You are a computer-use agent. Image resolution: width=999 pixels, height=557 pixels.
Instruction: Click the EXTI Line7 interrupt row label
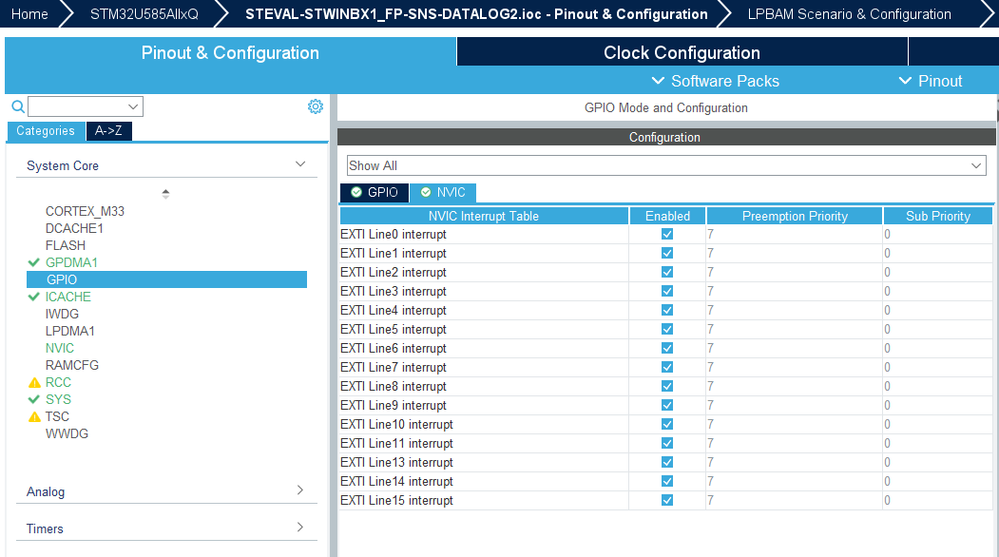coord(393,367)
